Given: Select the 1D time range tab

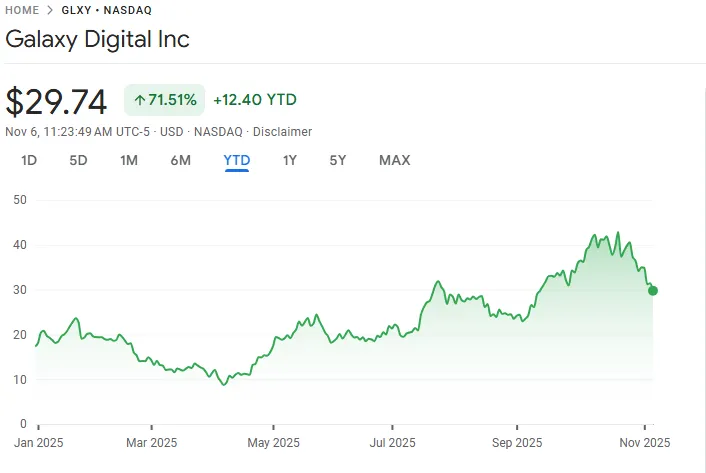Looking at the screenshot, I should (x=29, y=160).
